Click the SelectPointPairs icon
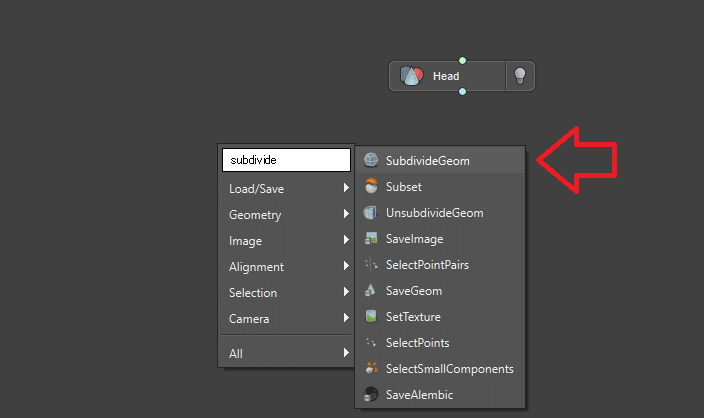704x418 pixels. [371, 265]
